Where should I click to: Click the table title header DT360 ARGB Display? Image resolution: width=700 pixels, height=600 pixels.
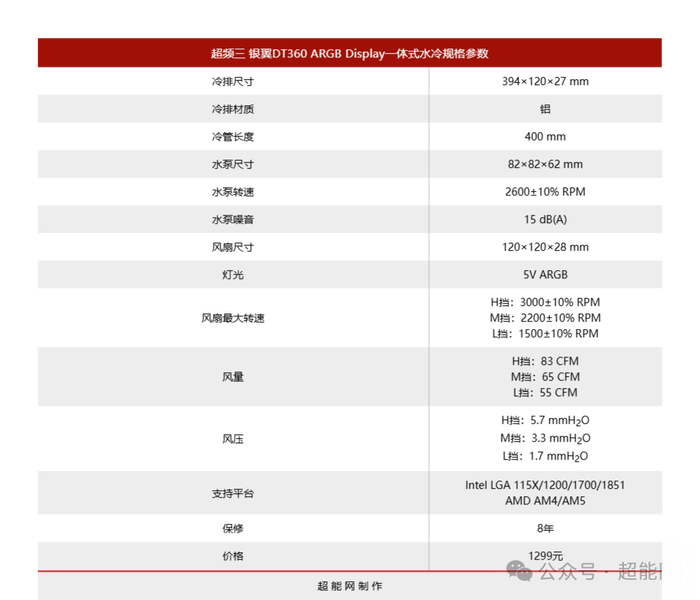coord(349,54)
